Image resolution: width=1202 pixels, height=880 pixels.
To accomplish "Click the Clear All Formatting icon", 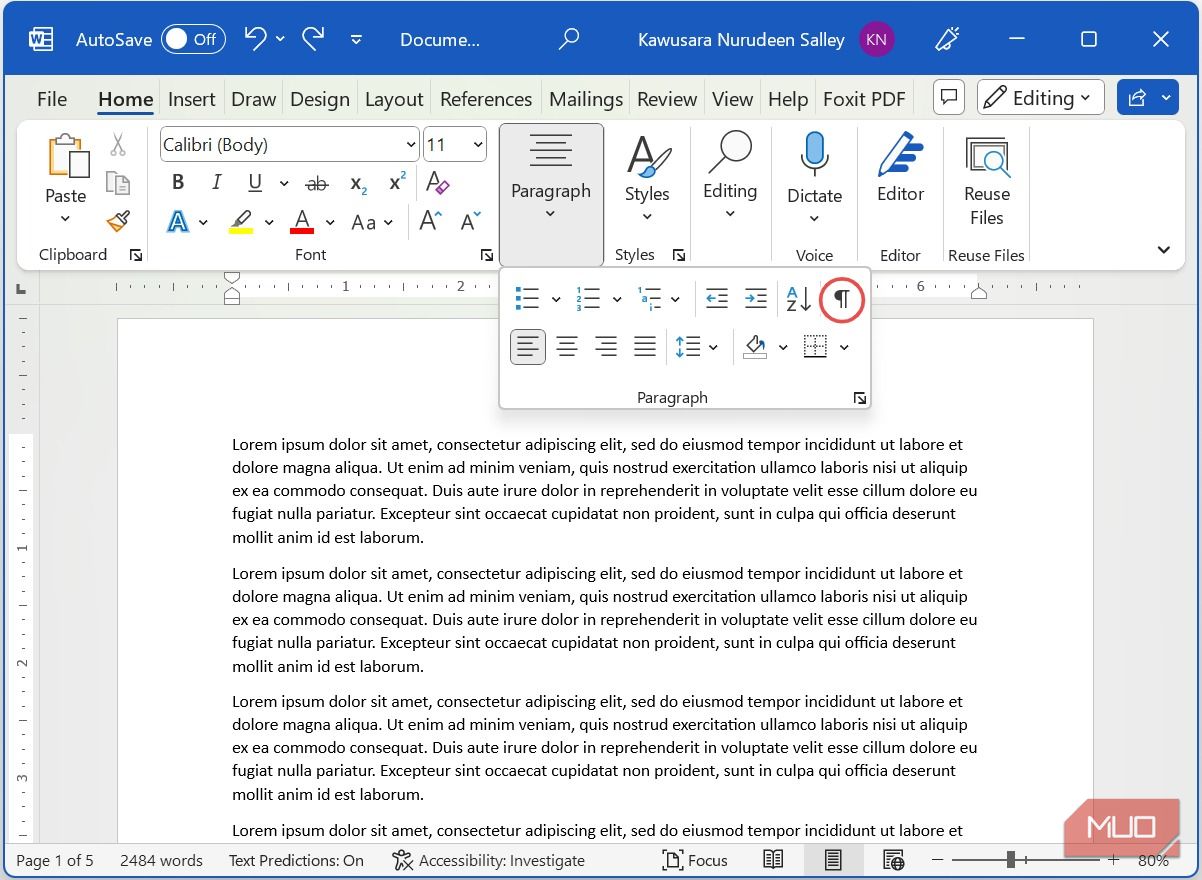I will [x=437, y=183].
